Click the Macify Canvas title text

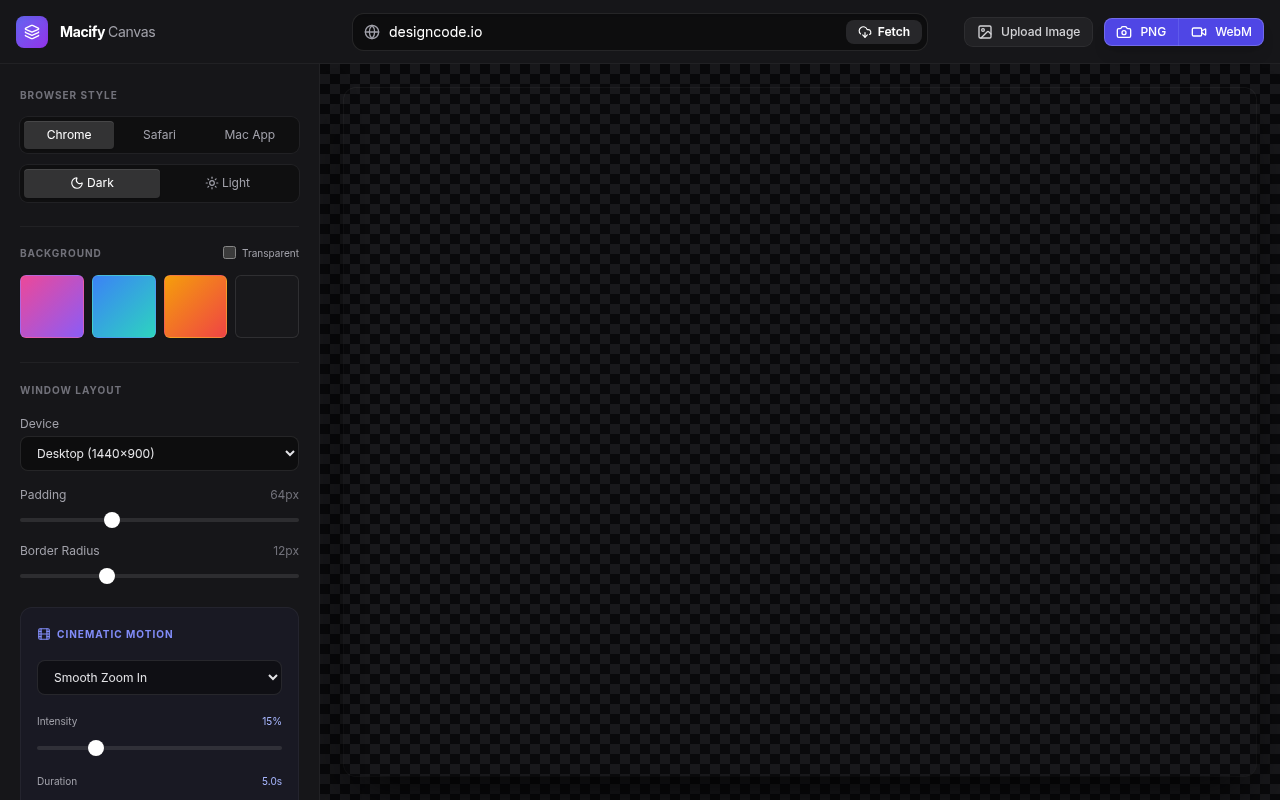tap(108, 32)
